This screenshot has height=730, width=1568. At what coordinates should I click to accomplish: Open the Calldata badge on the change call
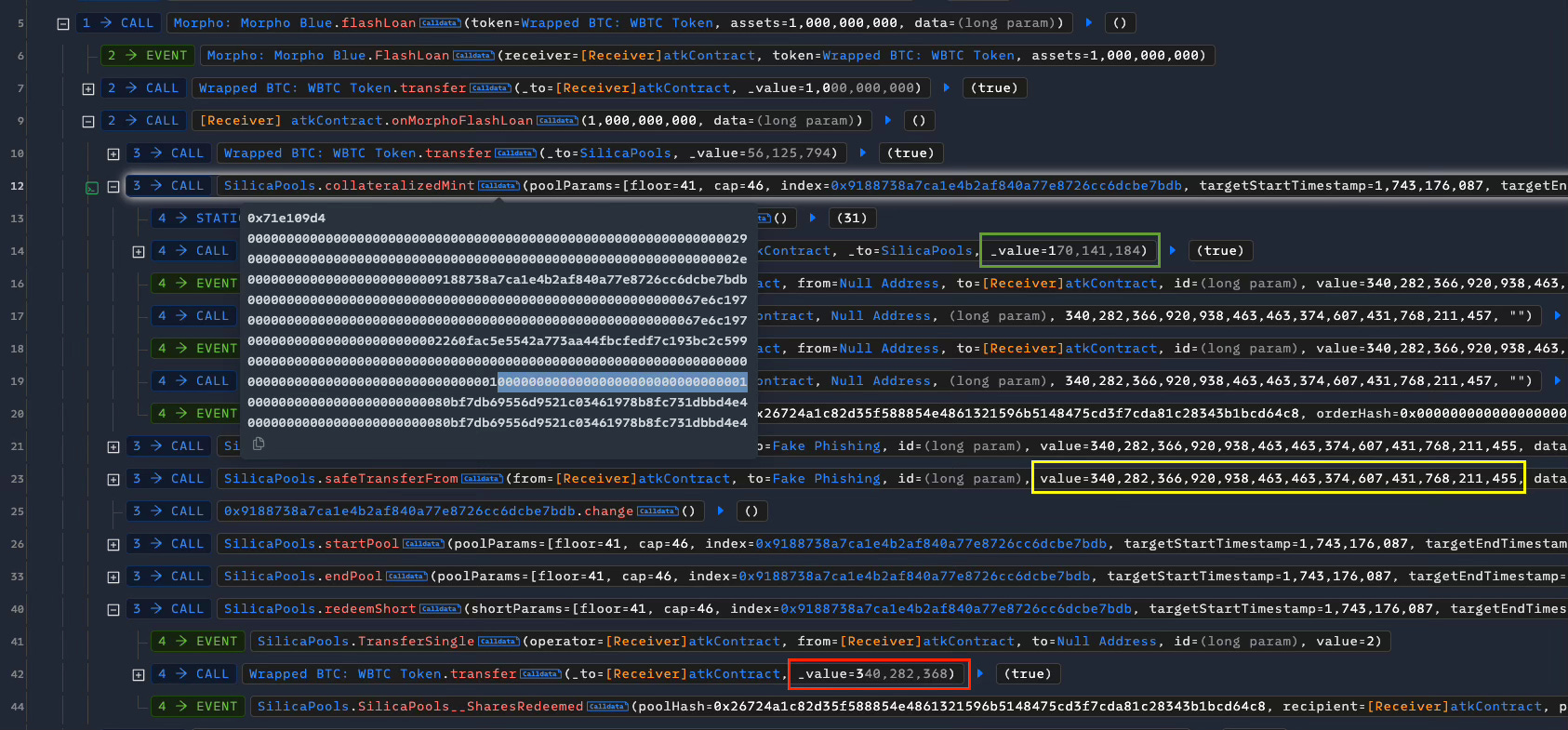coord(658,511)
